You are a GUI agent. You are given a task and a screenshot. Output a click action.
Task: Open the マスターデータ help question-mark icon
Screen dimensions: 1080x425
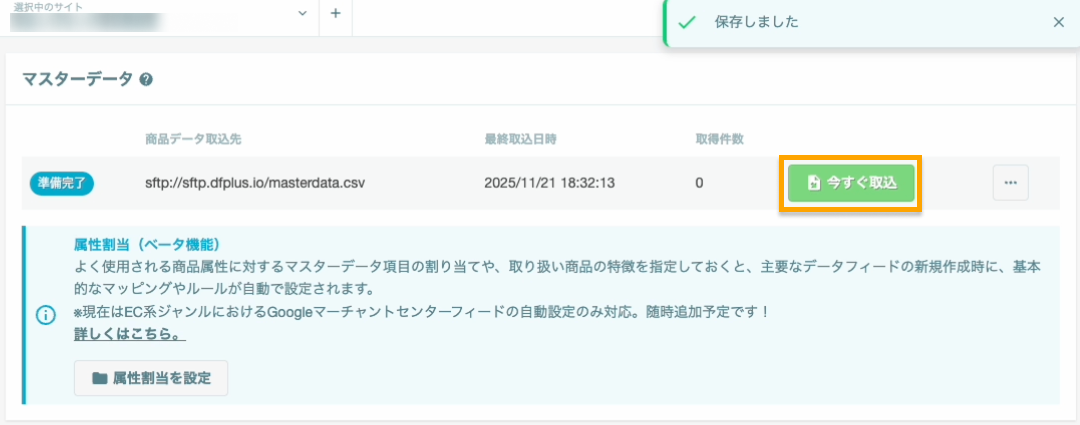145,80
